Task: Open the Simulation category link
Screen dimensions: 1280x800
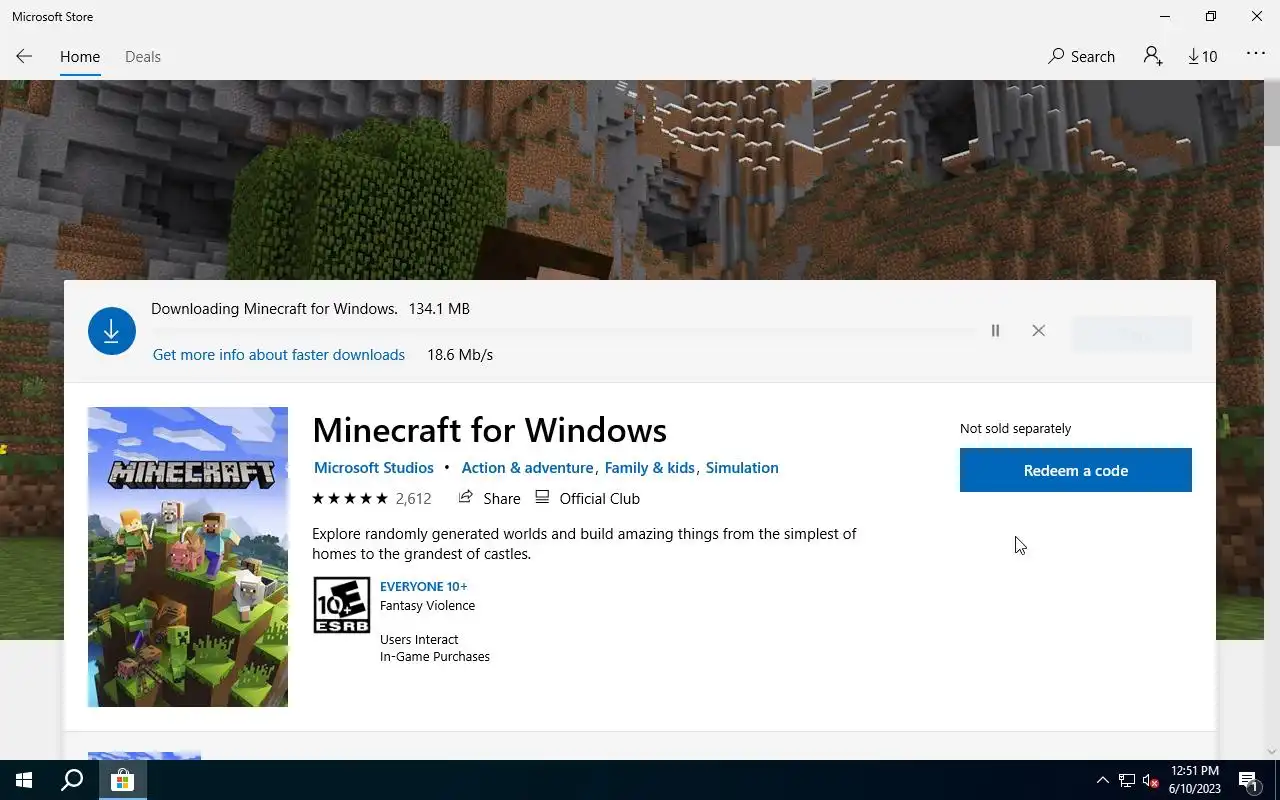Action: pos(742,468)
